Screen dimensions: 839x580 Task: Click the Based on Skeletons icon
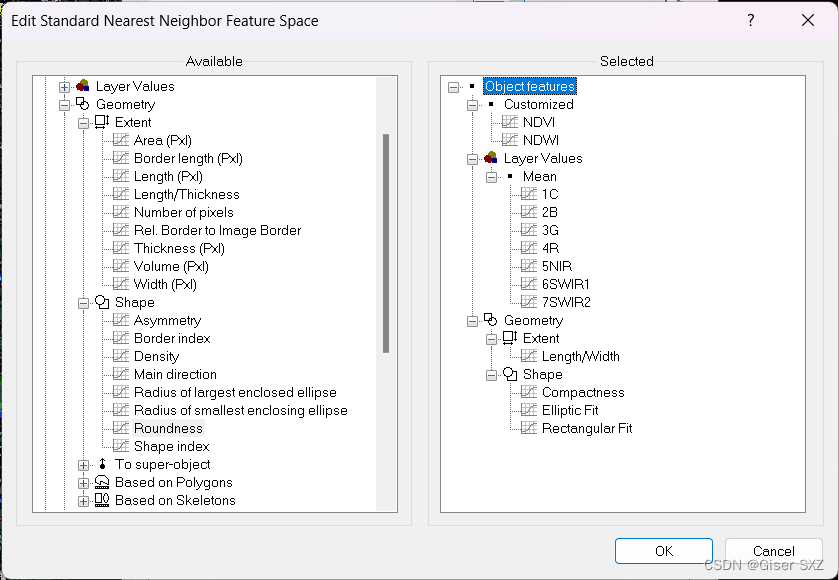click(x=102, y=500)
